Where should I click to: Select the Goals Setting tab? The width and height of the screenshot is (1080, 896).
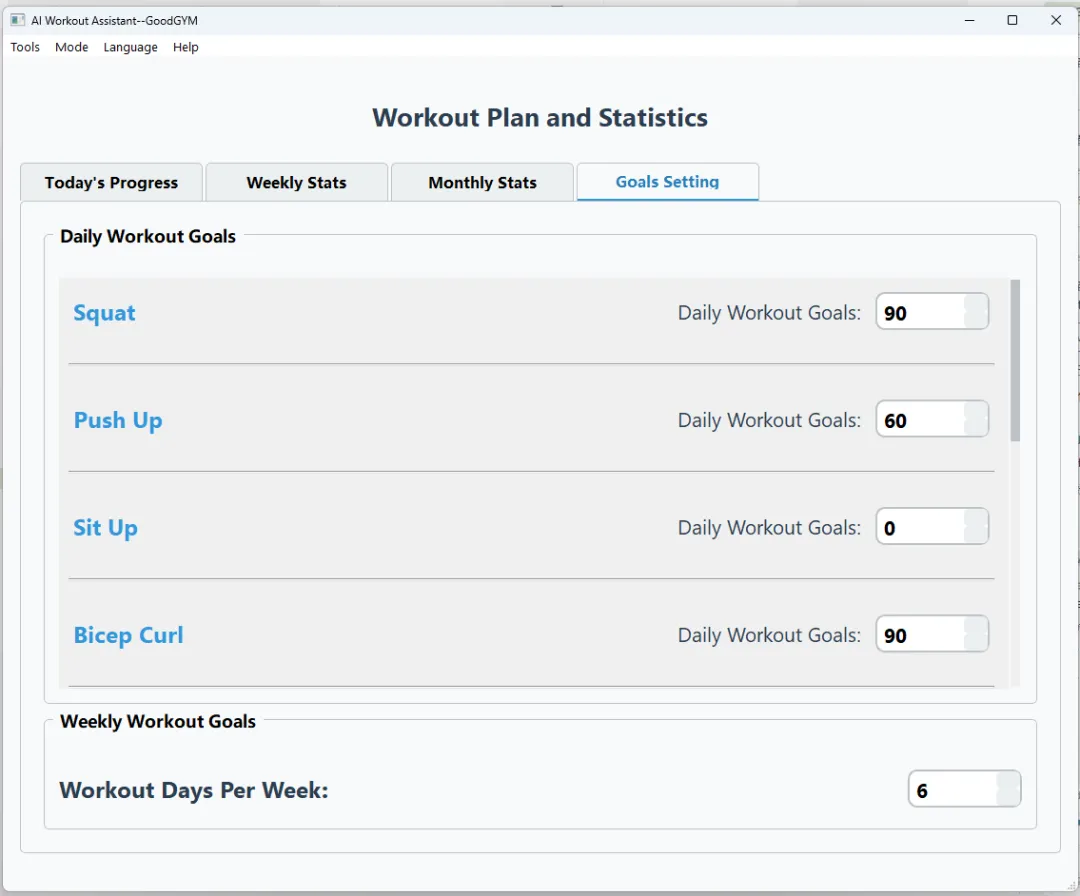tap(667, 182)
